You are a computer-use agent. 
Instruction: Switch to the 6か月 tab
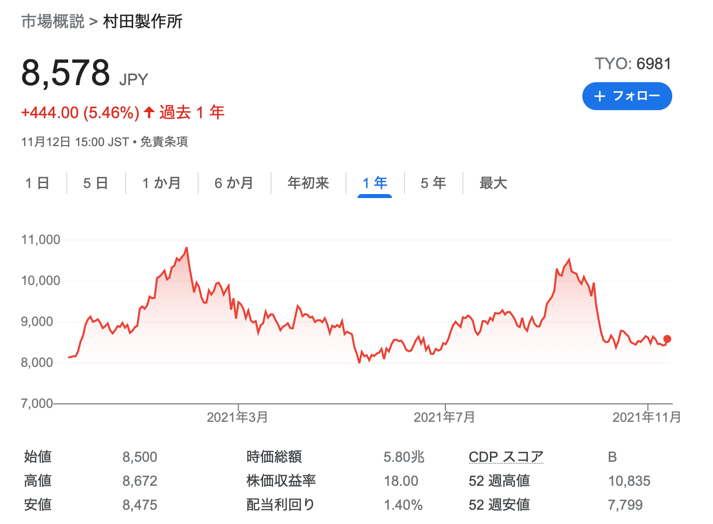click(x=234, y=183)
